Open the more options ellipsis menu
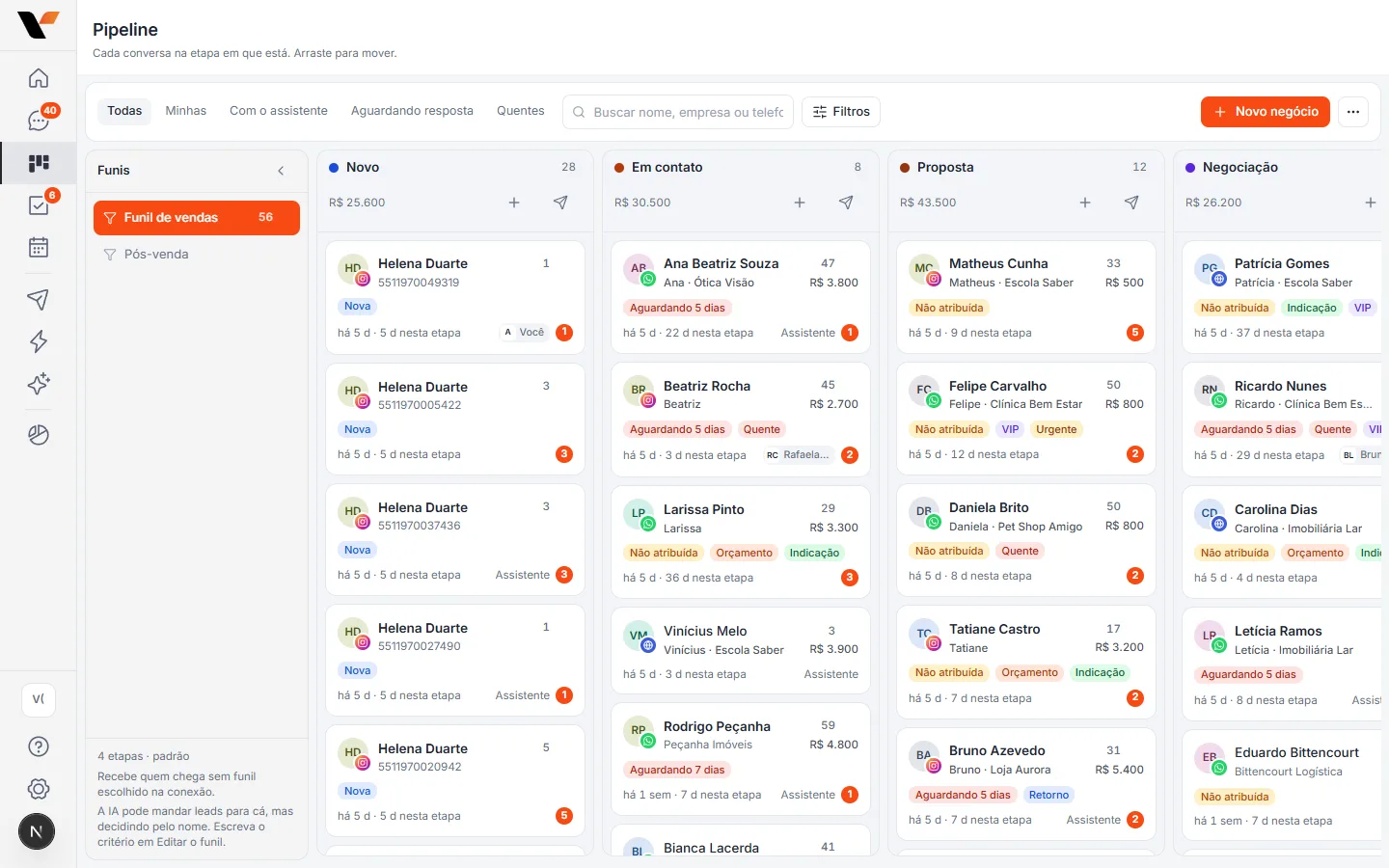 click(1353, 112)
